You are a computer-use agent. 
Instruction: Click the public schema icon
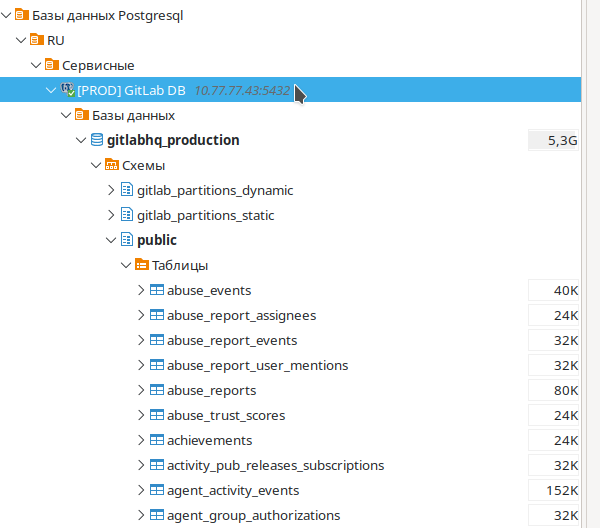coord(127,240)
